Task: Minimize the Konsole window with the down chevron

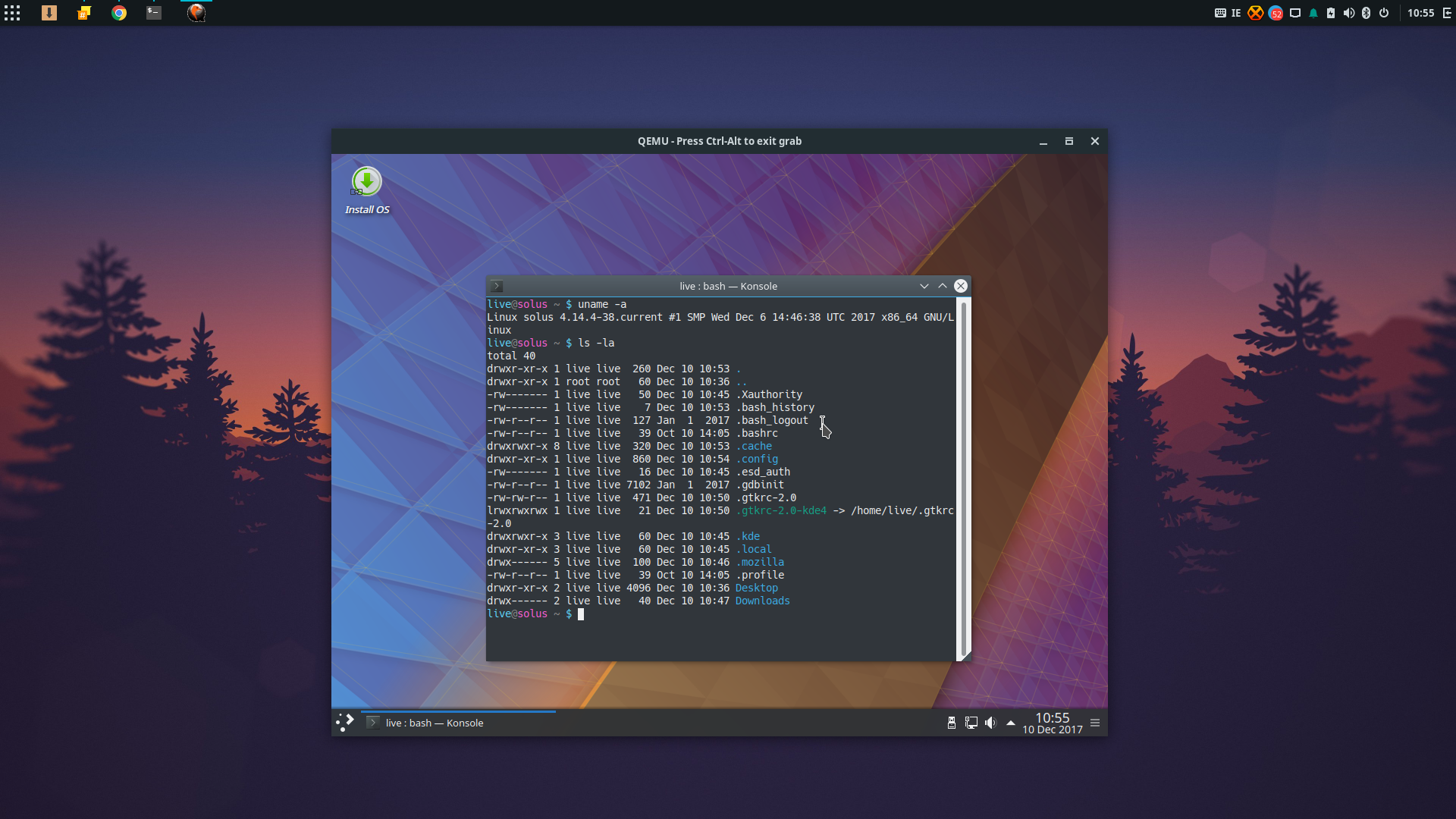Action: click(x=924, y=286)
